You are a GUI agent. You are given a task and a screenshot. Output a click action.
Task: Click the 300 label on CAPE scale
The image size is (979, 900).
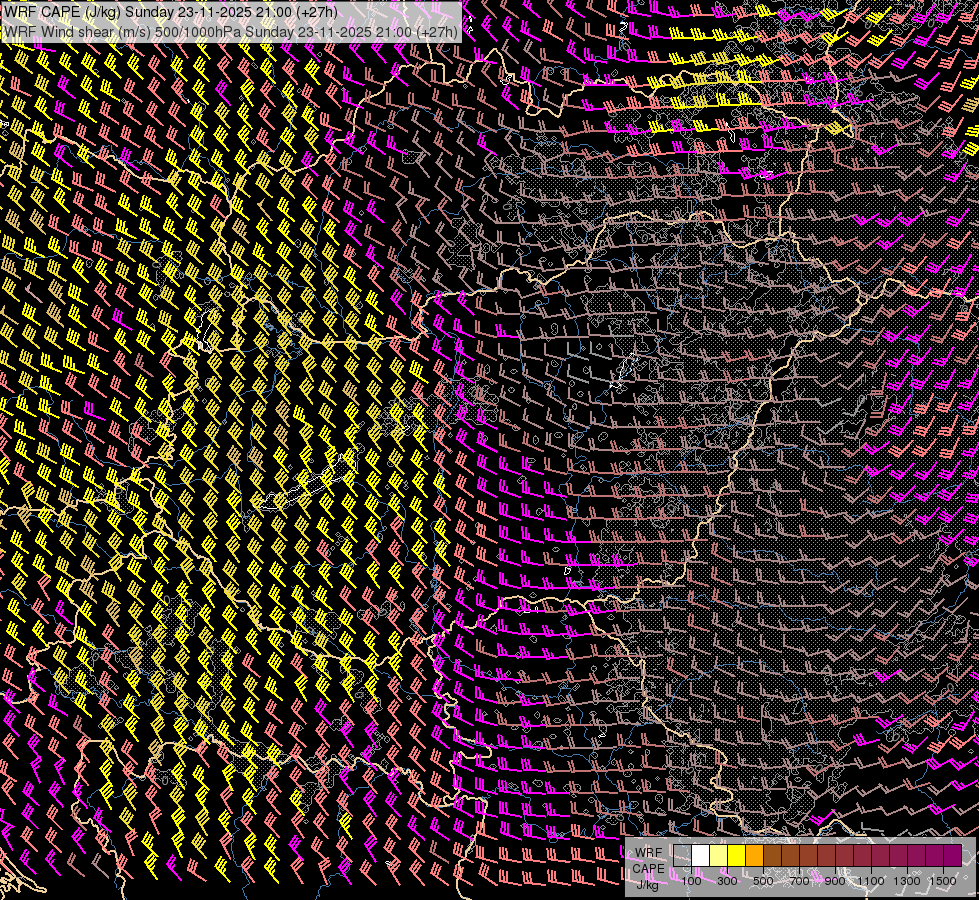tap(727, 880)
